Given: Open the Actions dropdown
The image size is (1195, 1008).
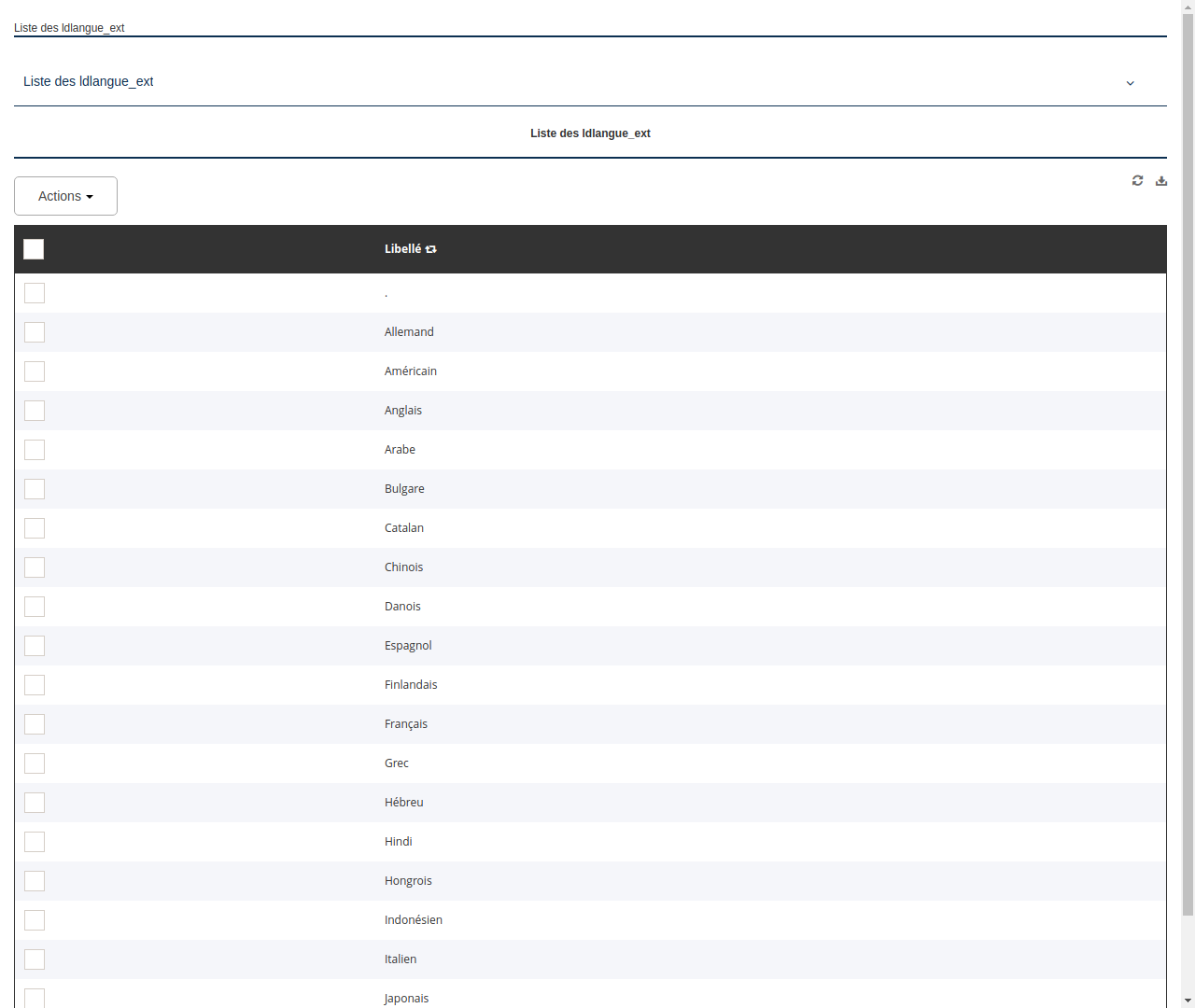Looking at the screenshot, I should [64, 196].
